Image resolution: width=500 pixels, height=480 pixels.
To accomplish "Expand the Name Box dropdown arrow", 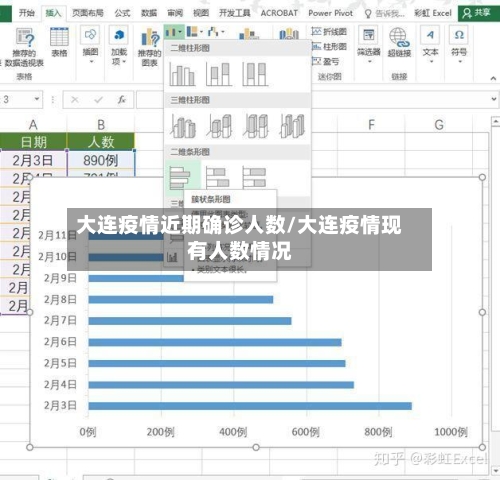I will [x=37, y=99].
